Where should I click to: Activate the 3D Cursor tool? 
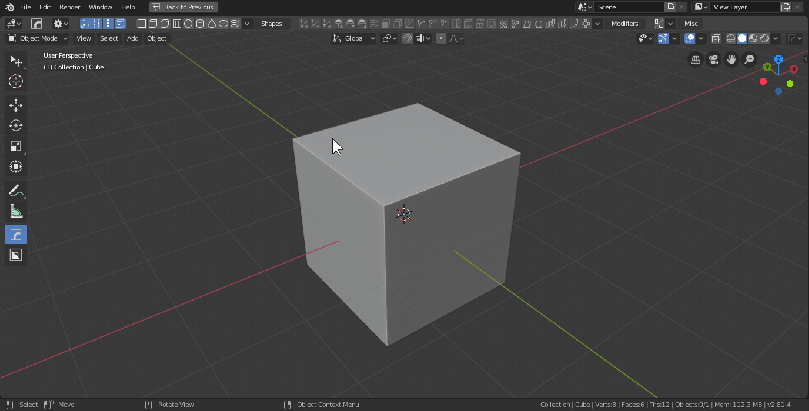tap(16, 82)
